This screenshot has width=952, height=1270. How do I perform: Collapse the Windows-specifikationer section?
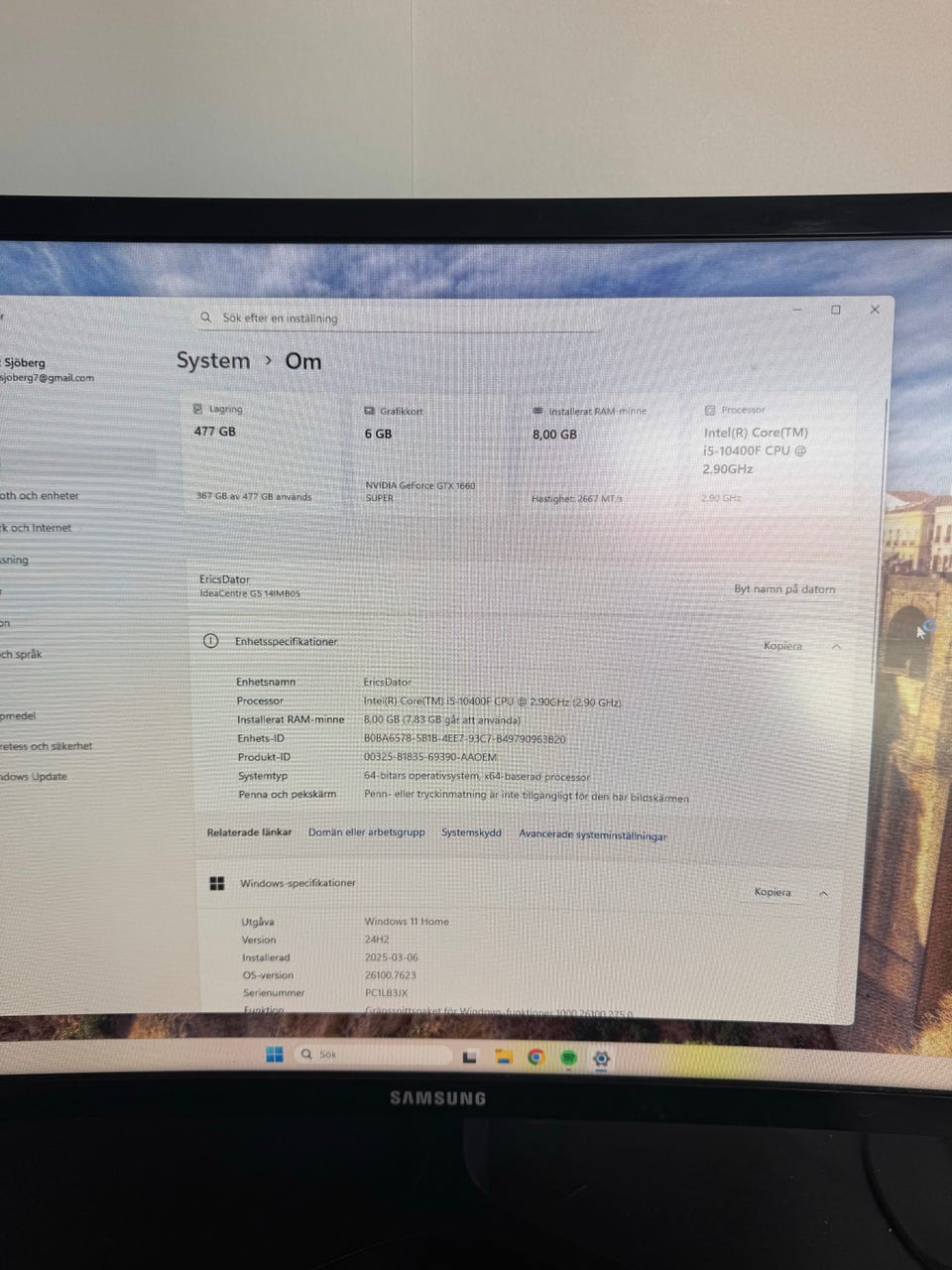824,893
